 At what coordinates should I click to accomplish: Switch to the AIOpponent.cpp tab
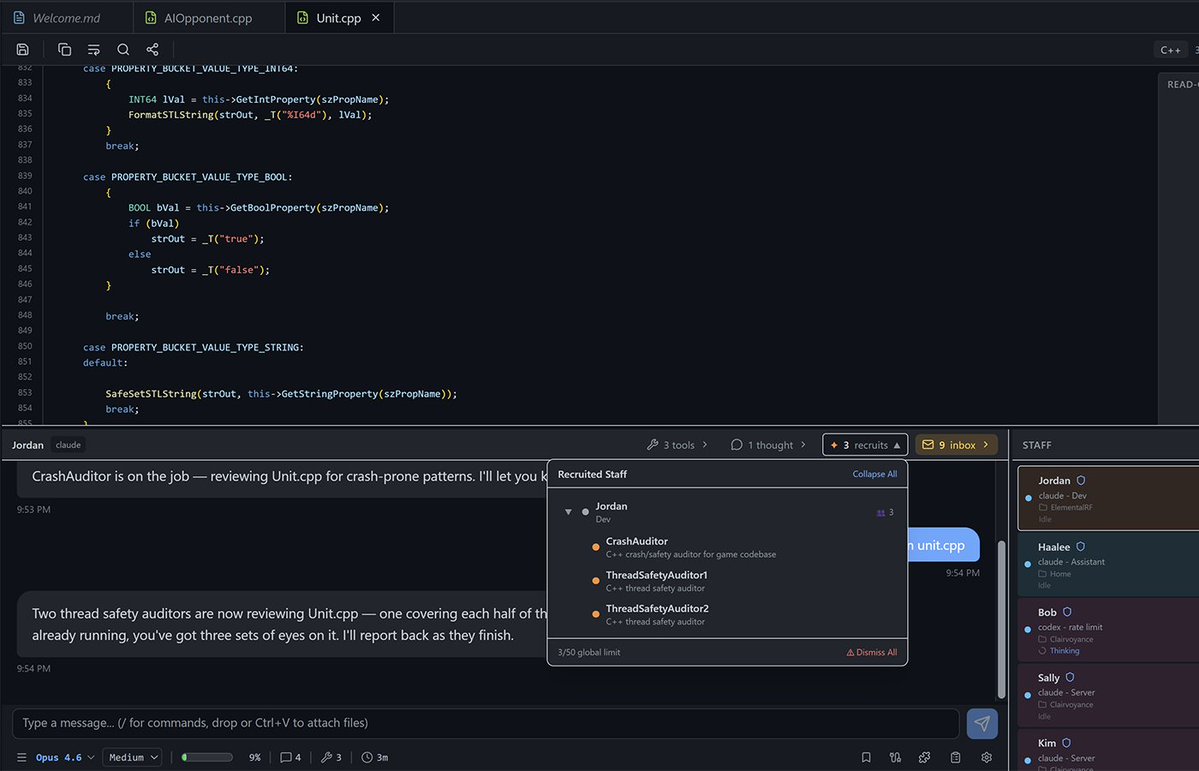point(208,18)
